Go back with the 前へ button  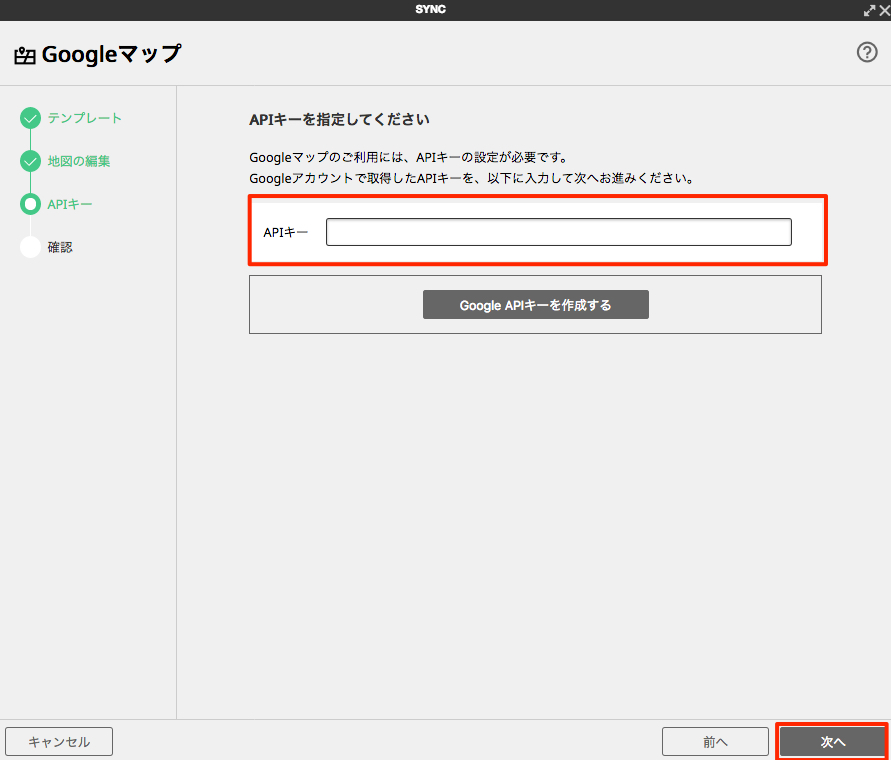(715, 742)
